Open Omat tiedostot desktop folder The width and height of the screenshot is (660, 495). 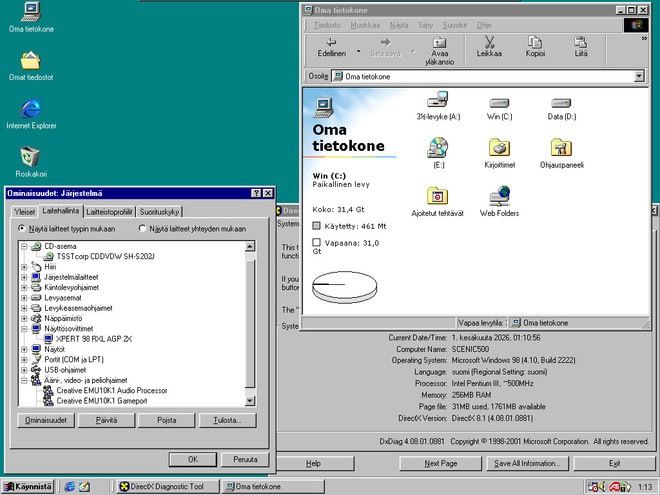(31, 65)
